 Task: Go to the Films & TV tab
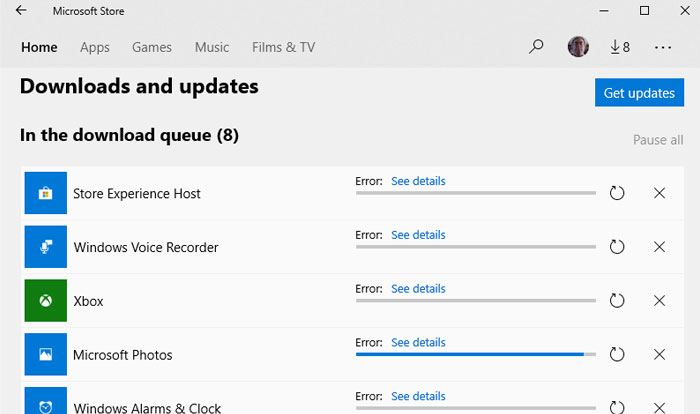pos(283,47)
